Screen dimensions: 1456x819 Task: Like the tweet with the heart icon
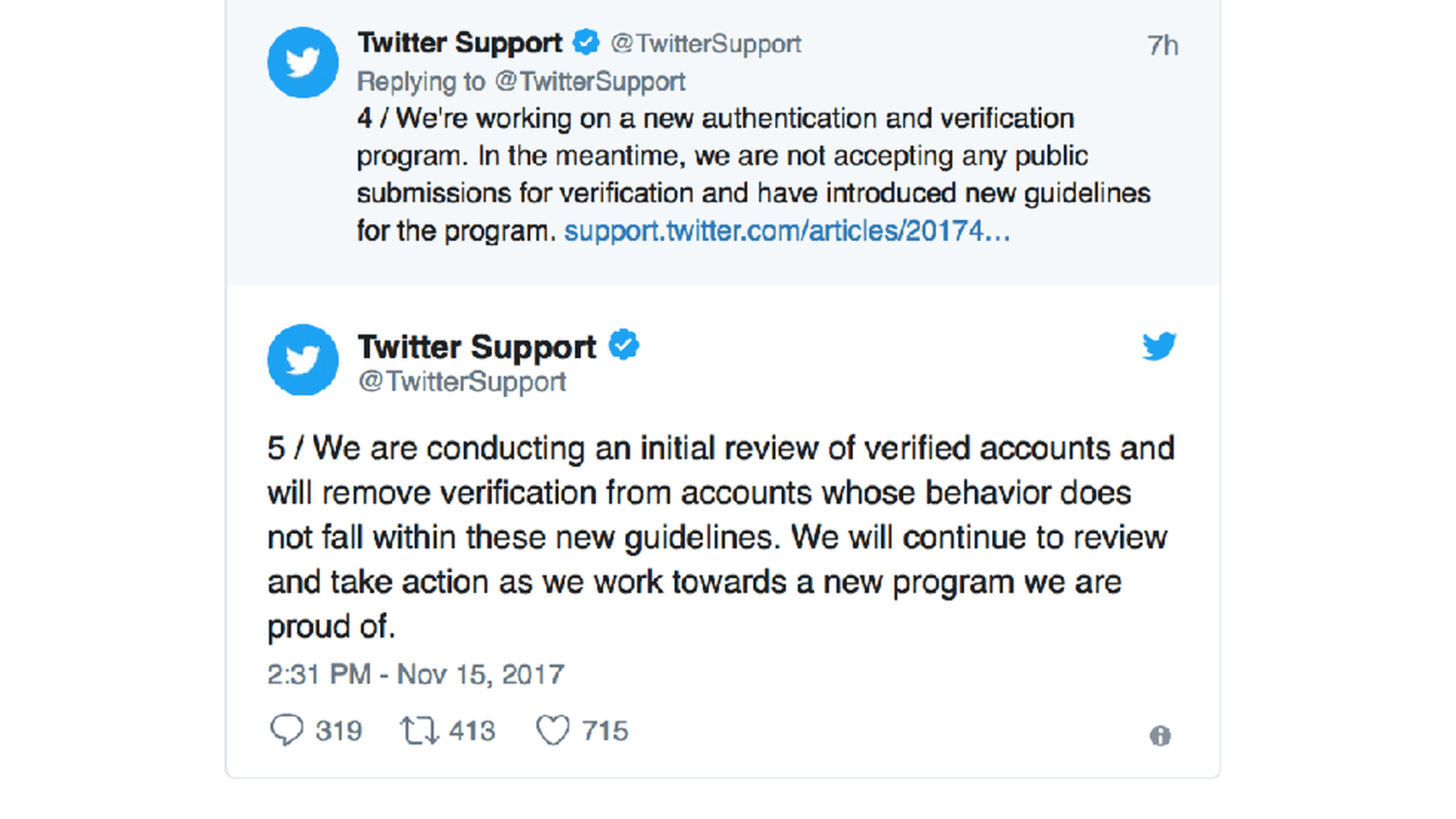552,730
